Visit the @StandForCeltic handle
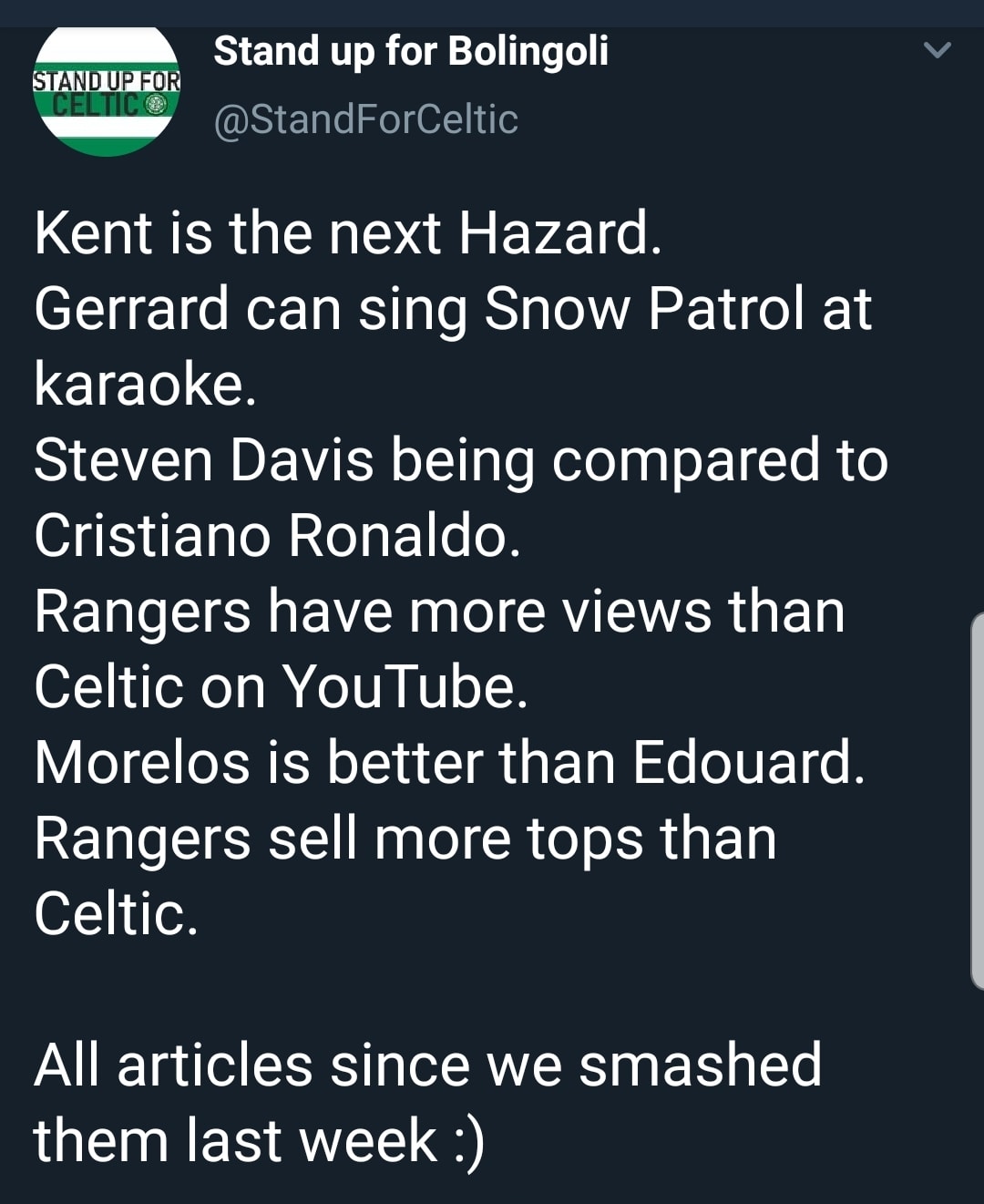Screen dimensions: 984x1204 pyautogui.click(x=365, y=119)
